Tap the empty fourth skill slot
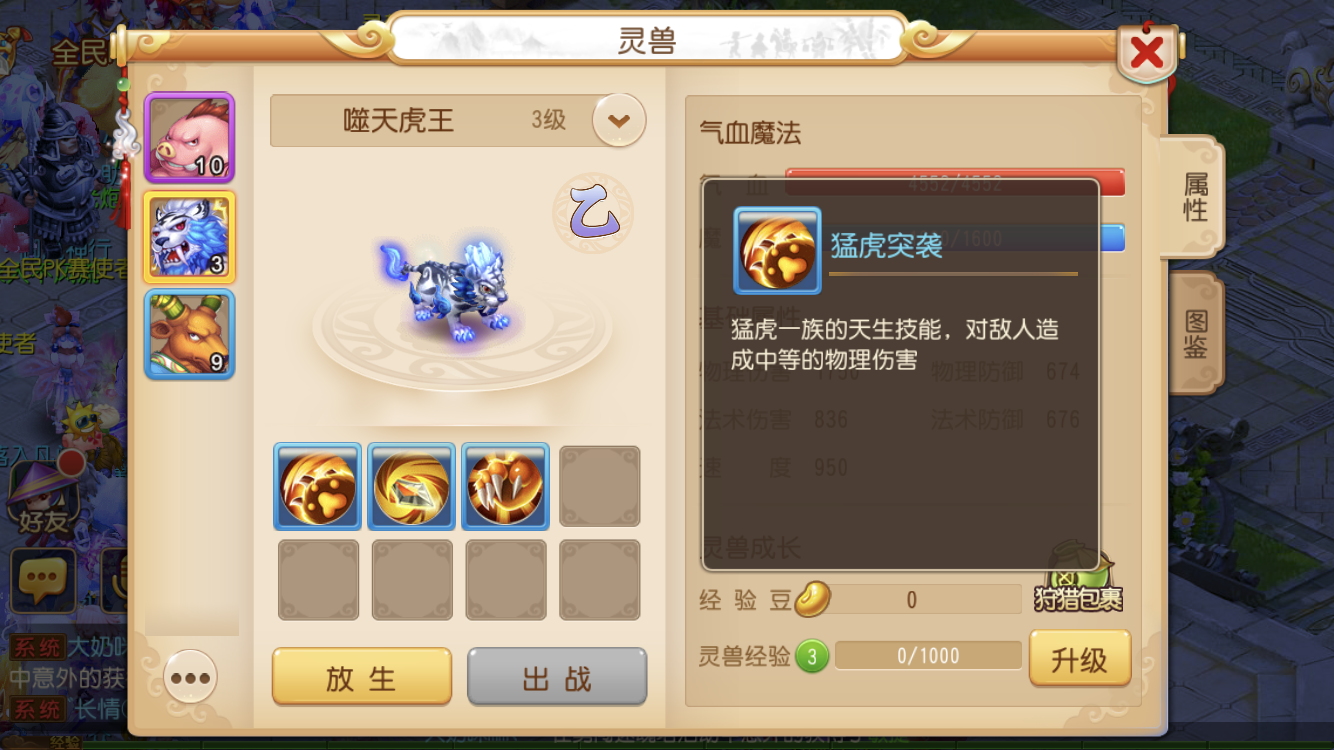Viewport: 1334px width, 750px height. click(x=599, y=486)
